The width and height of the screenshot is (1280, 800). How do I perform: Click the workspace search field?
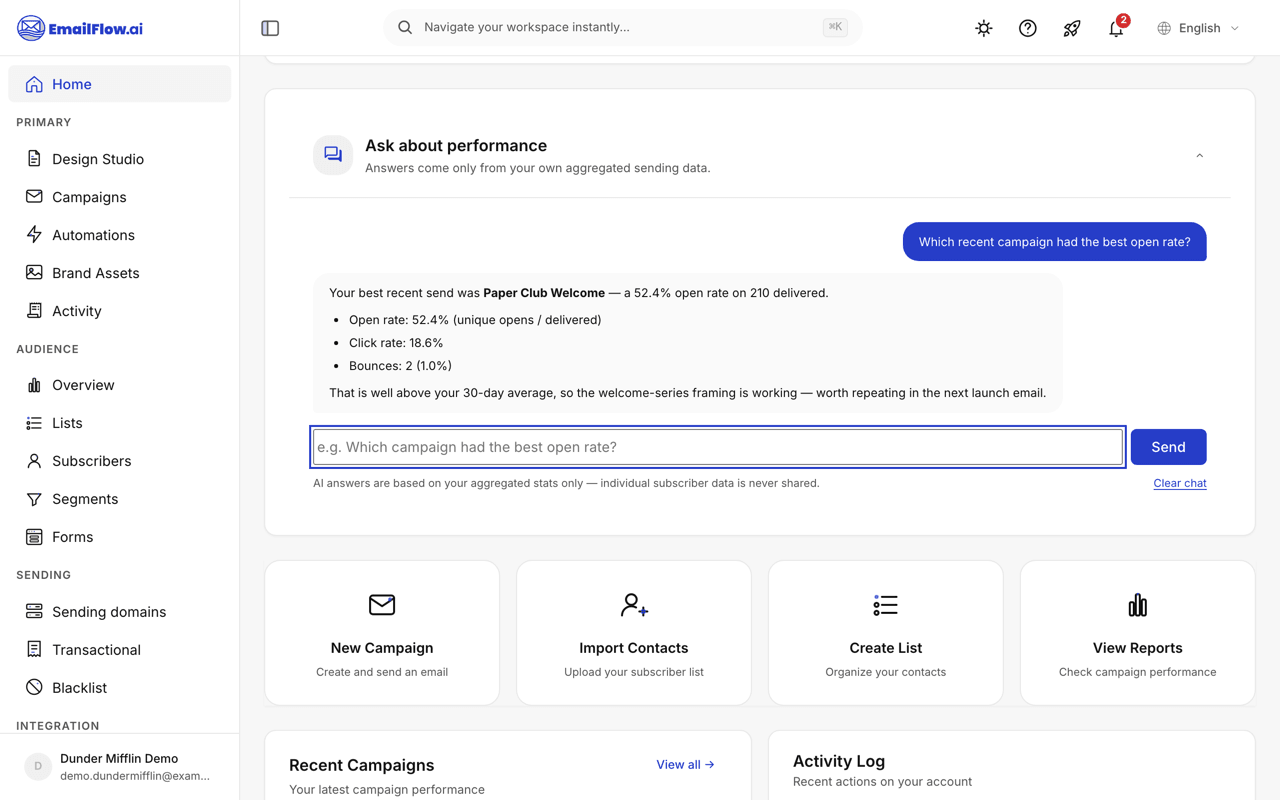tap(622, 27)
